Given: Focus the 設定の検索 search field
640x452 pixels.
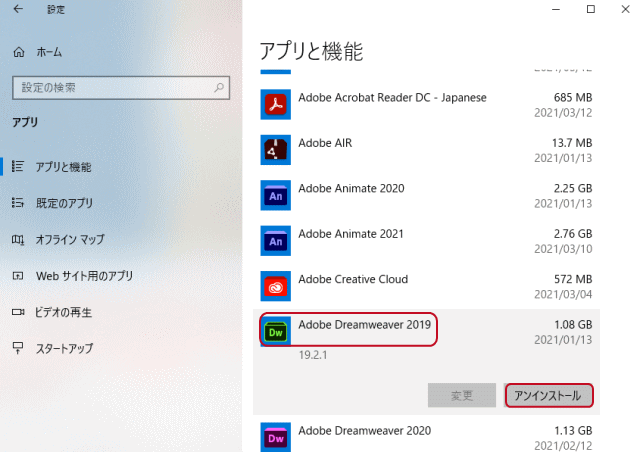Looking at the screenshot, I should 121,87.
